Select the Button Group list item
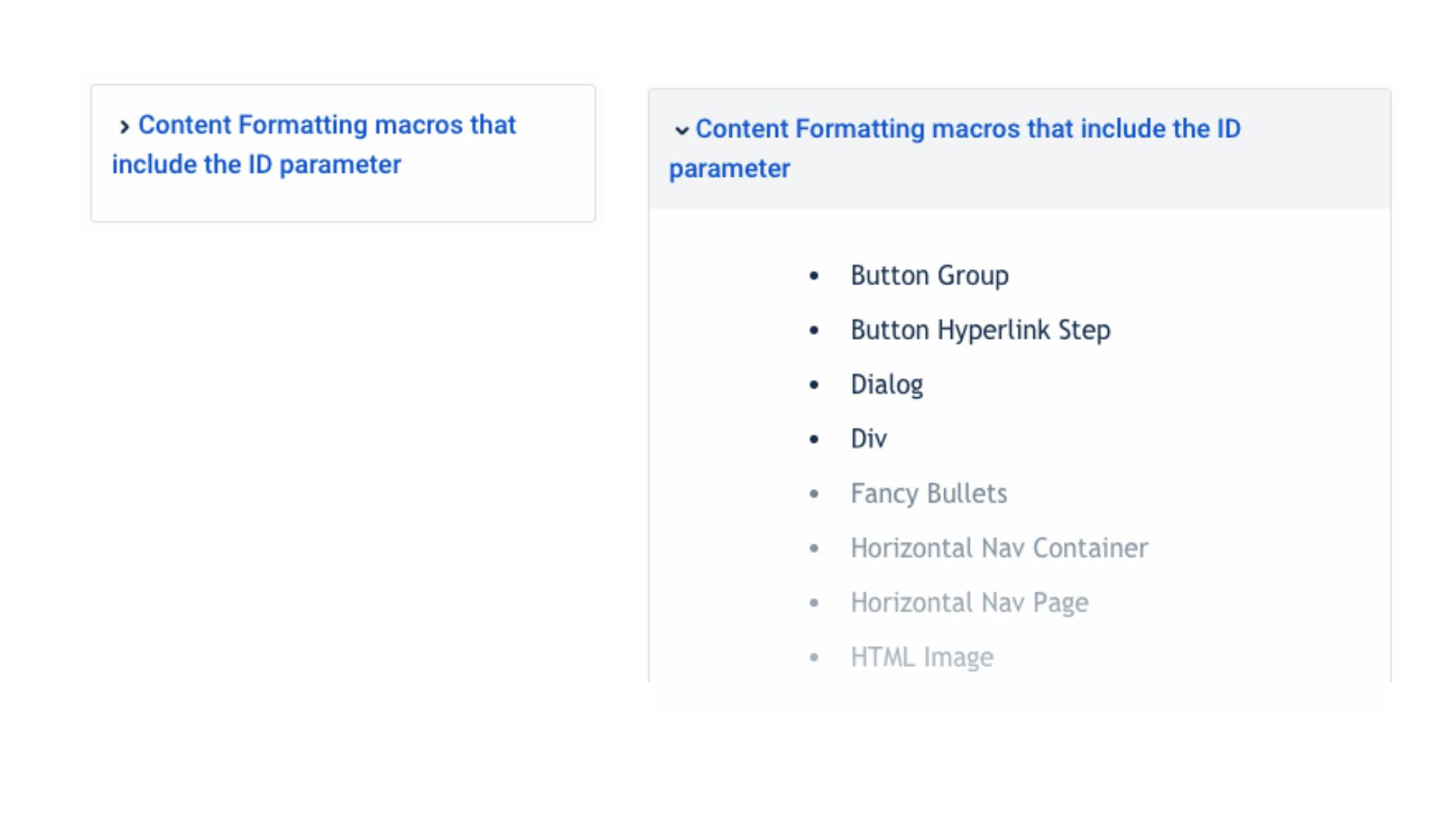The image size is (1456, 819). coord(930,275)
